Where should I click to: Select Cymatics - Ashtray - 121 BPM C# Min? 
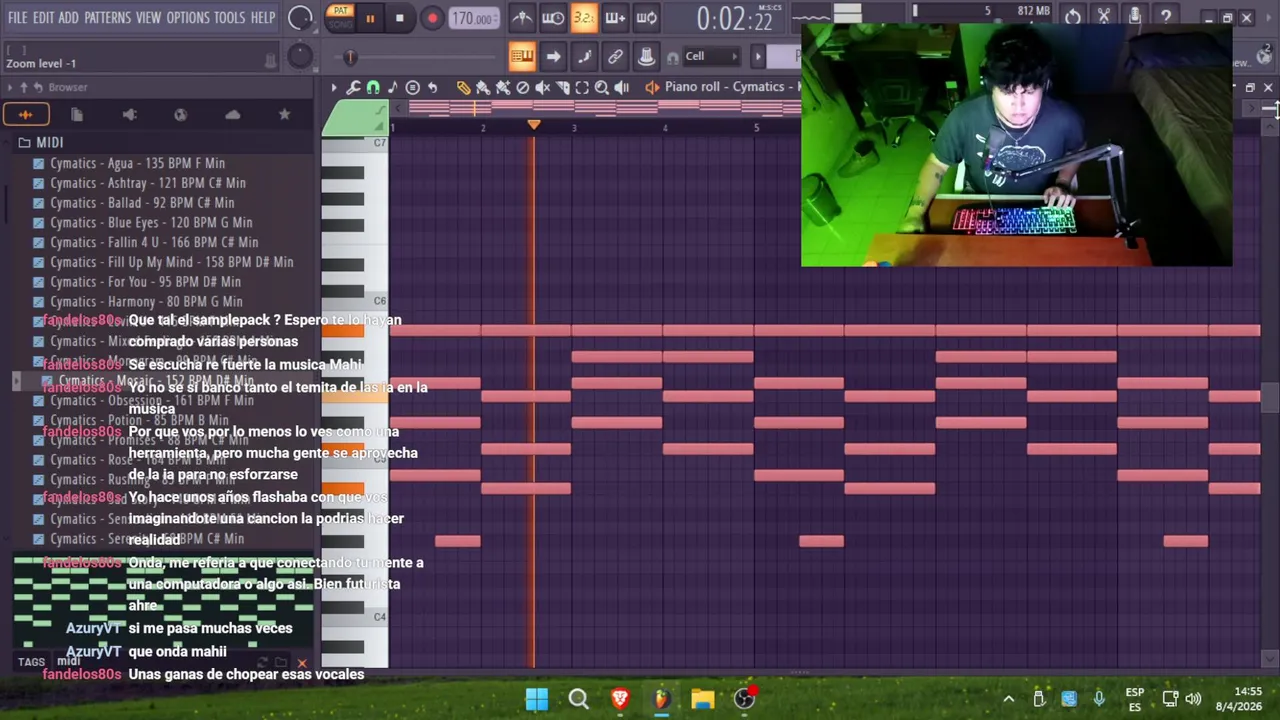tap(148, 183)
